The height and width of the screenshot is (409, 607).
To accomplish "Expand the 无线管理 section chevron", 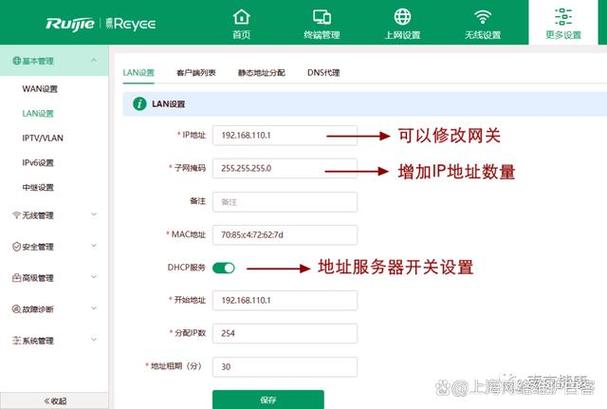I will [x=94, y=214].
